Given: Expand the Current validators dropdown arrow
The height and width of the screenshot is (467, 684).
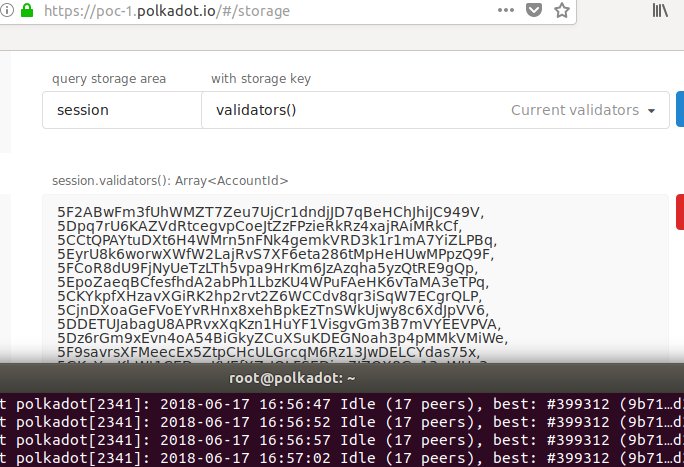Looking at the screenshot, I should point(651,111).
